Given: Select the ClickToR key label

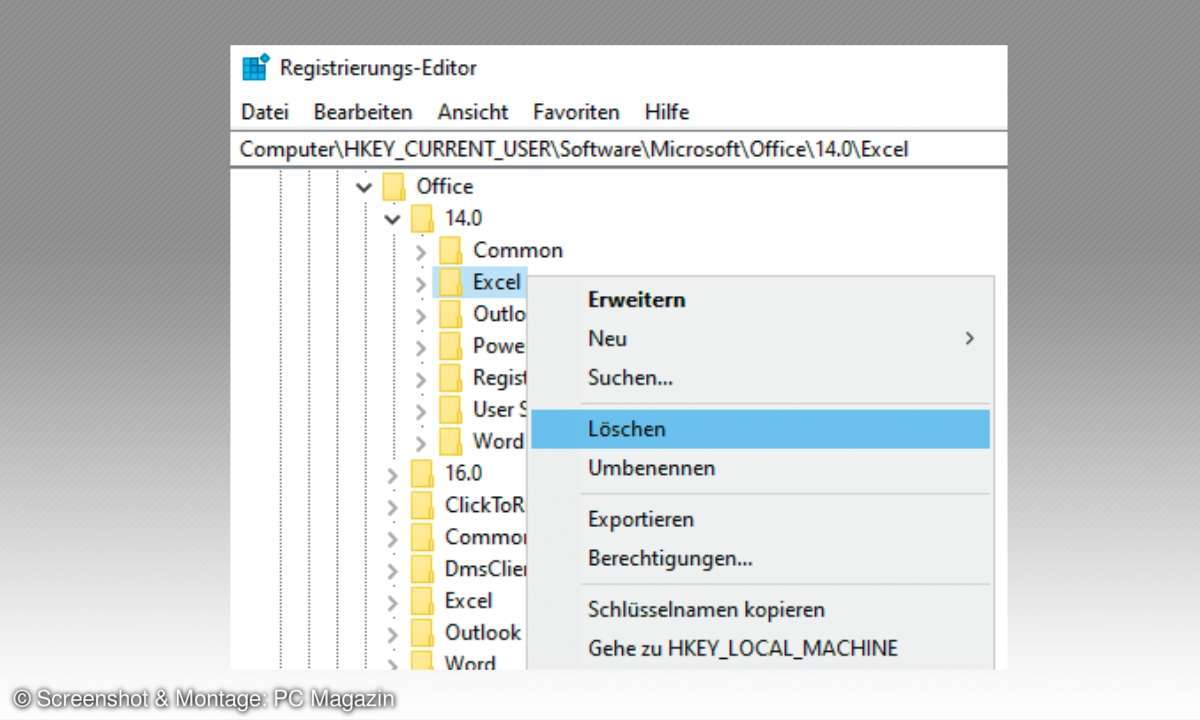Looking at the screenshot, I should click(x=484, y=505).
